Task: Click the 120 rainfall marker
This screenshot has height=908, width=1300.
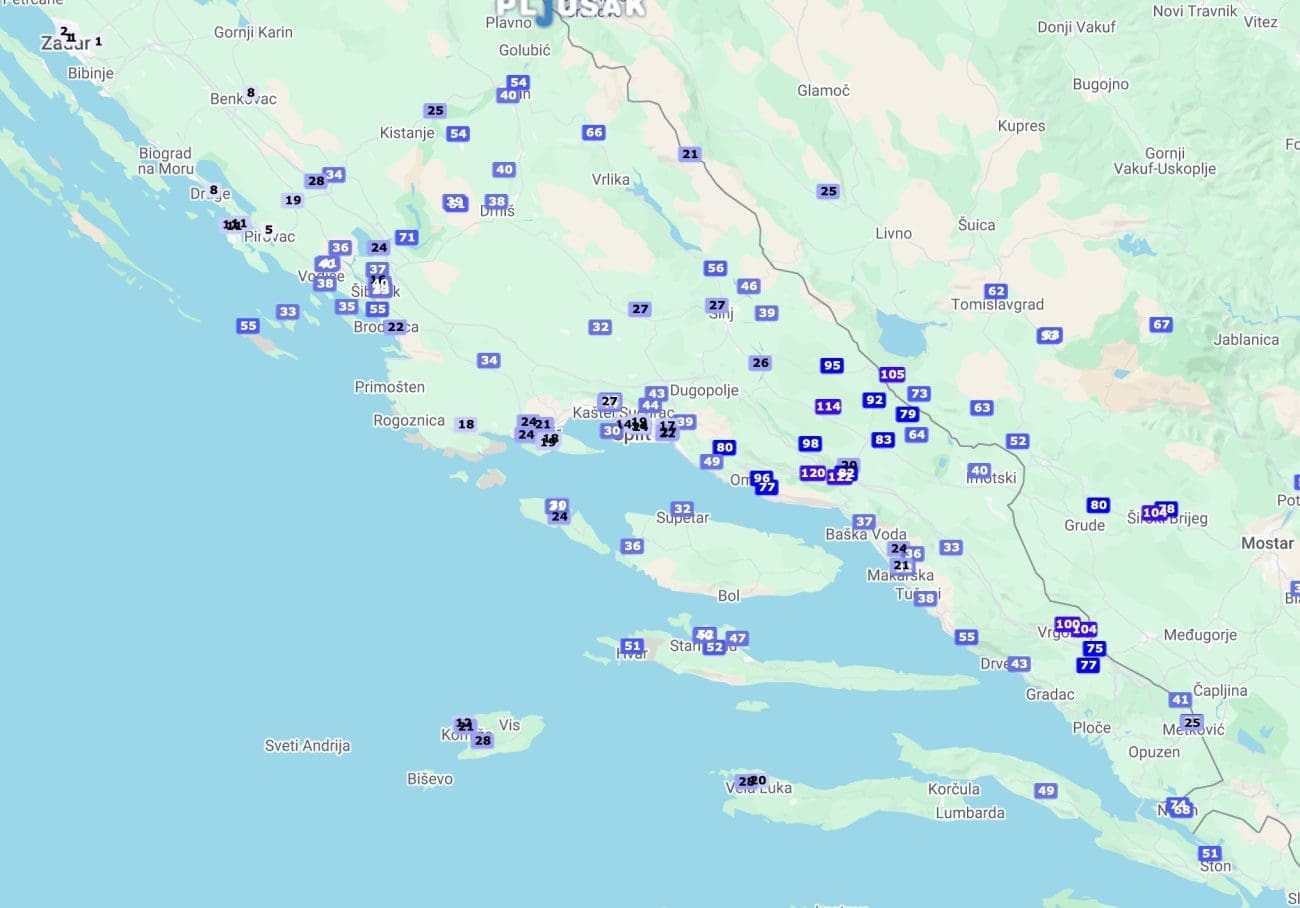Action: [812, 473]
